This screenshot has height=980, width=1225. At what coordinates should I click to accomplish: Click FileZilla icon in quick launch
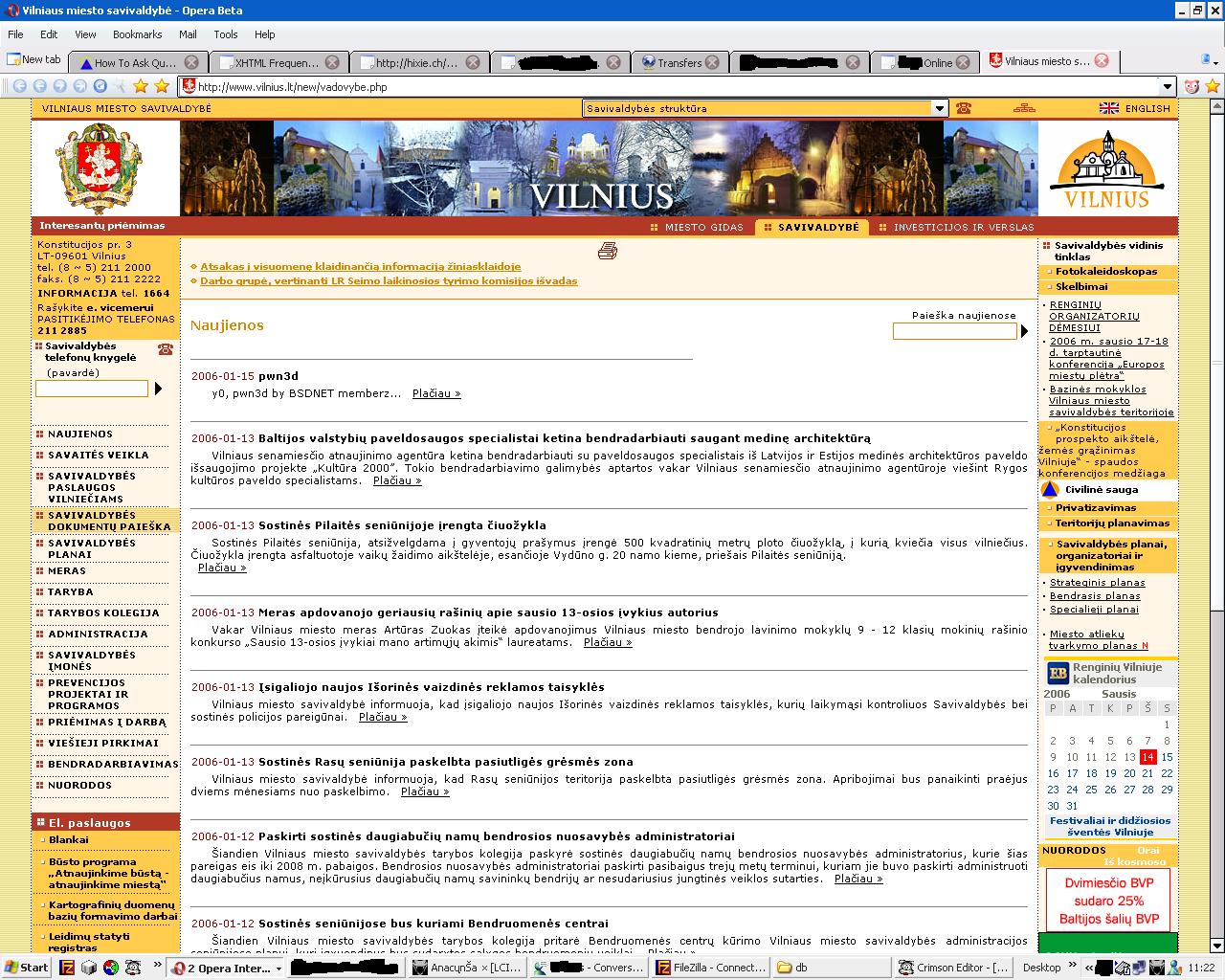click(67, 968)
